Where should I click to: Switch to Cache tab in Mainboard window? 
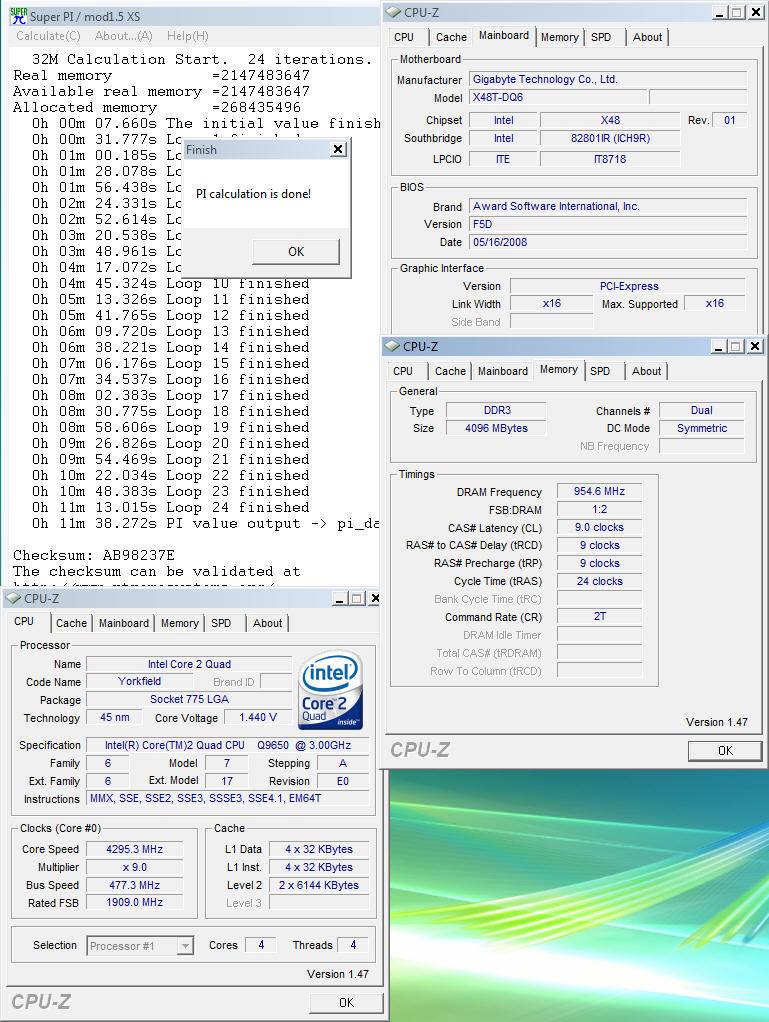[x=451, y=37]
